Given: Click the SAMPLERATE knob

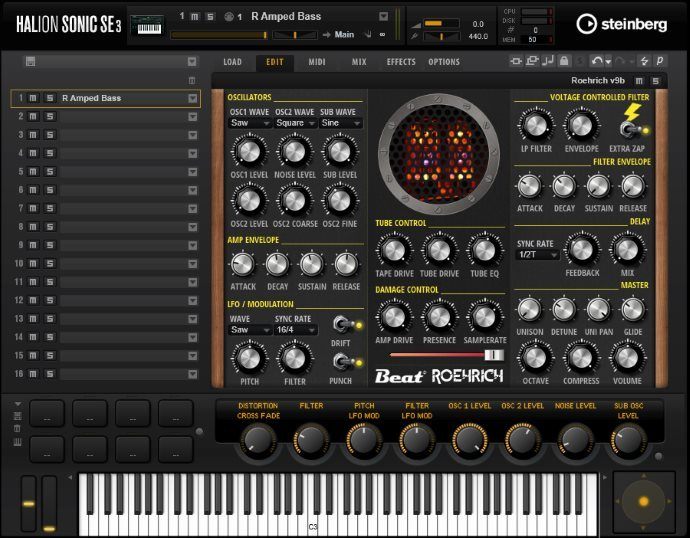Looking at the screenshot, I should point(484,317).
